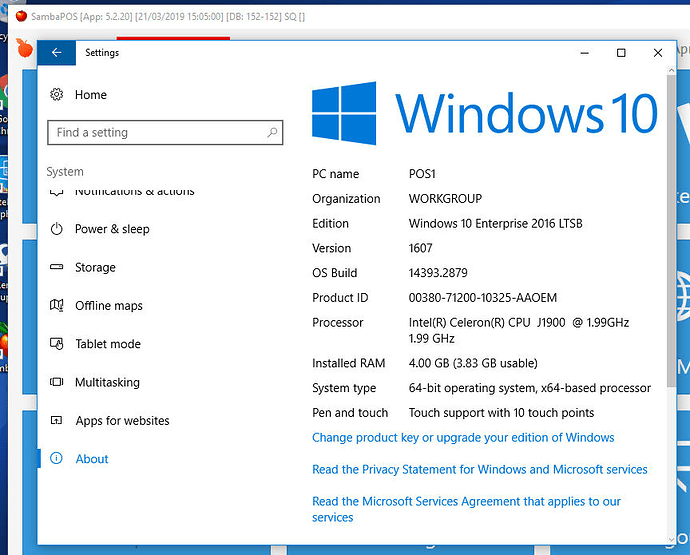Viewport: 690px width, 555px height.
Task: Click the Apps for websites icon
Action: 56,421
